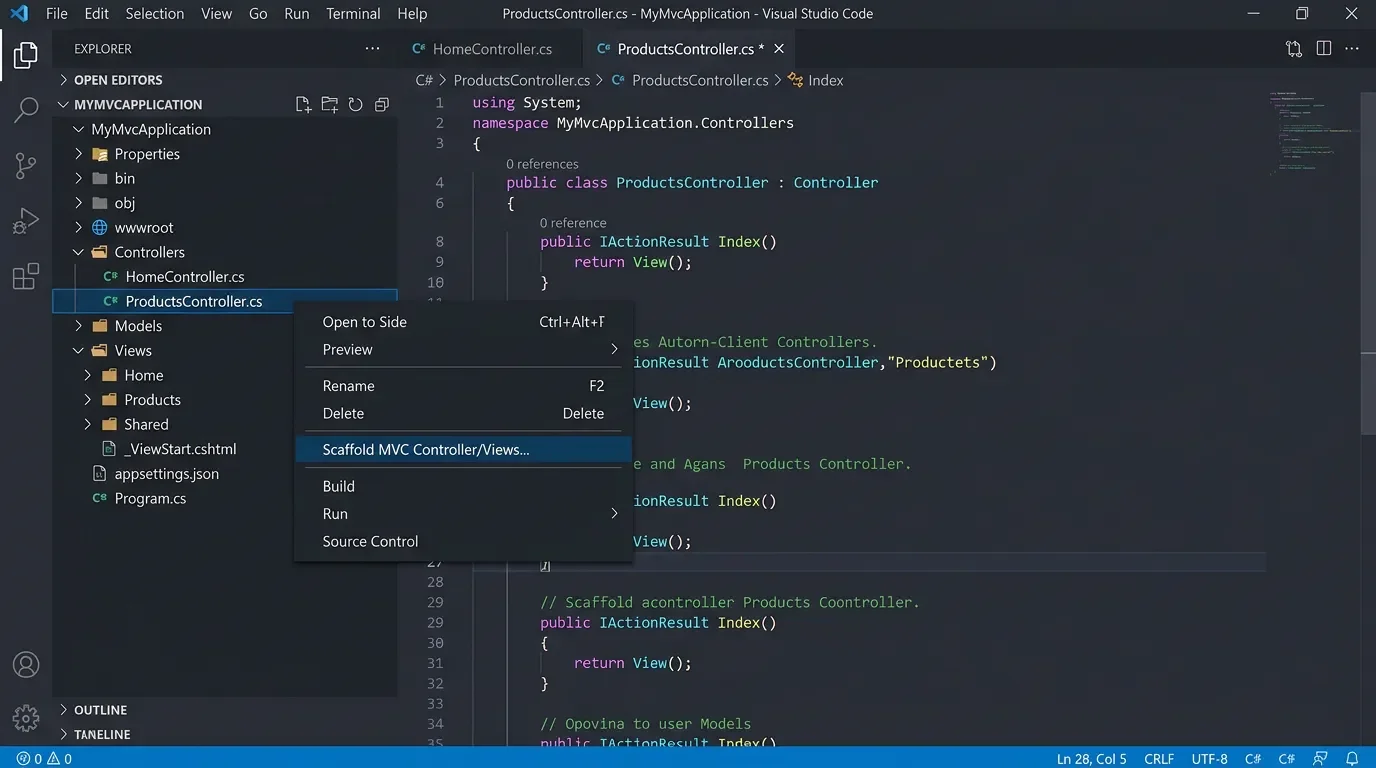
Task: Split the editor right
Action: coord(1324,48)
